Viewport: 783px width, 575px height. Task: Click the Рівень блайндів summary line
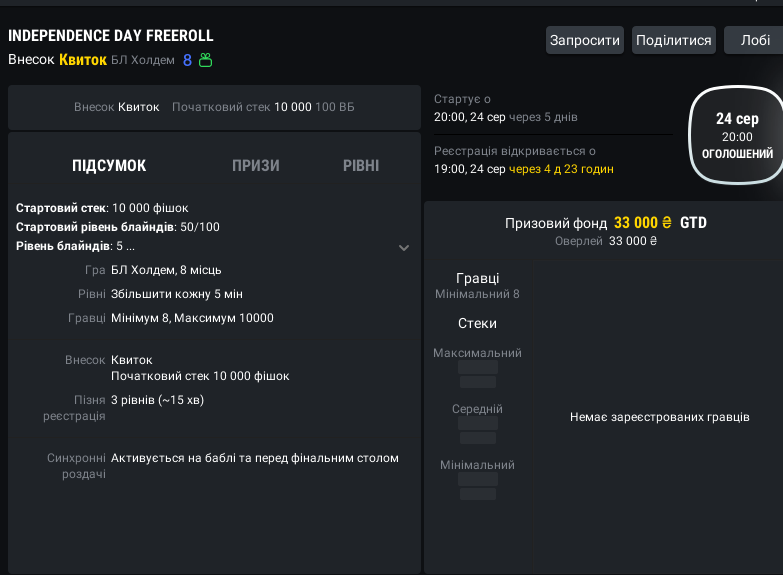coord(75,246)
